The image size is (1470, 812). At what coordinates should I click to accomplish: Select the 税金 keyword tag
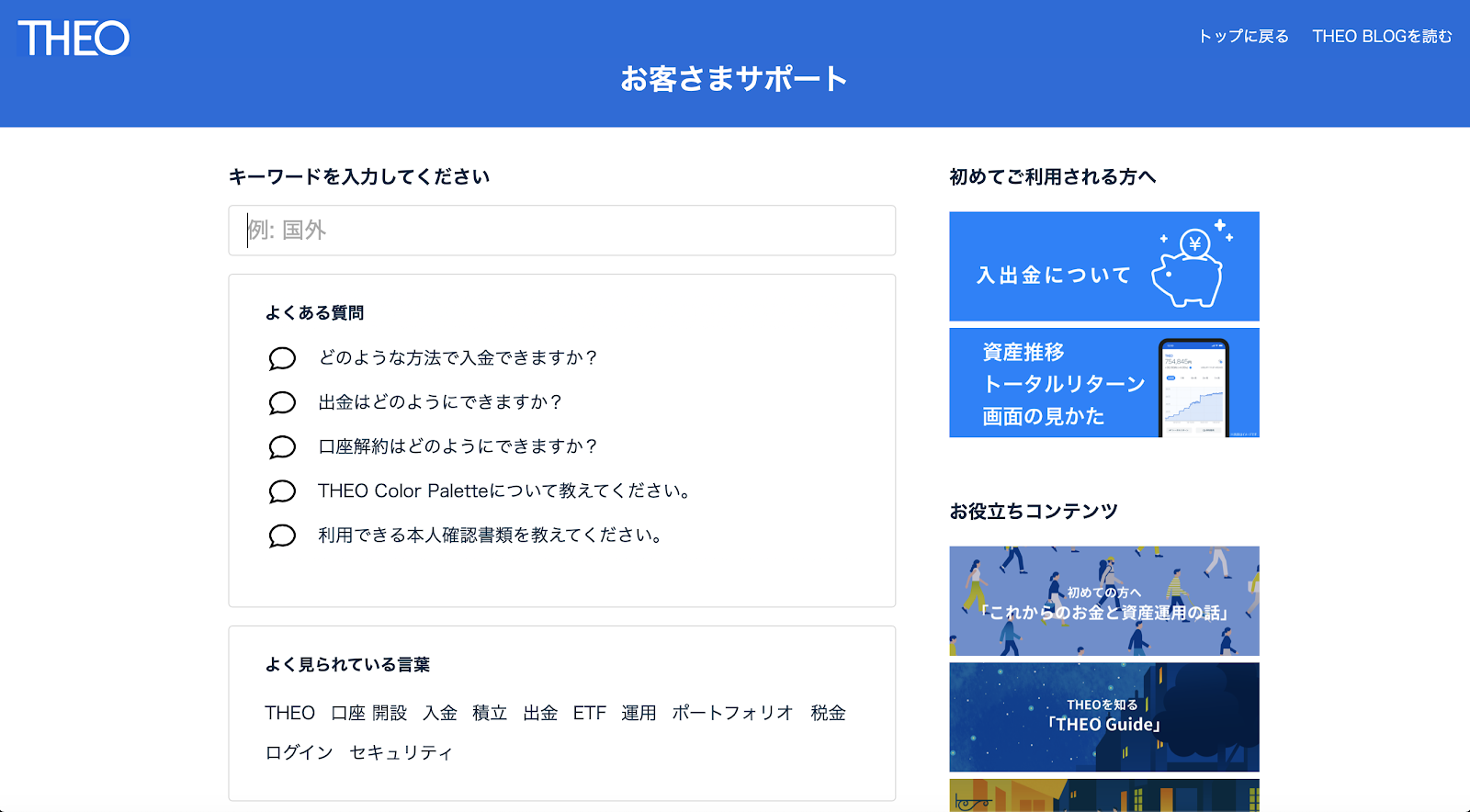point(828,713)
